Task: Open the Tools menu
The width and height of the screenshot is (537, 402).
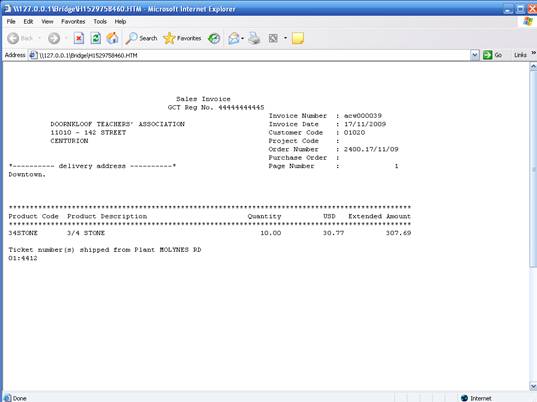Action: pyautogui.click(x=100, y=22)
